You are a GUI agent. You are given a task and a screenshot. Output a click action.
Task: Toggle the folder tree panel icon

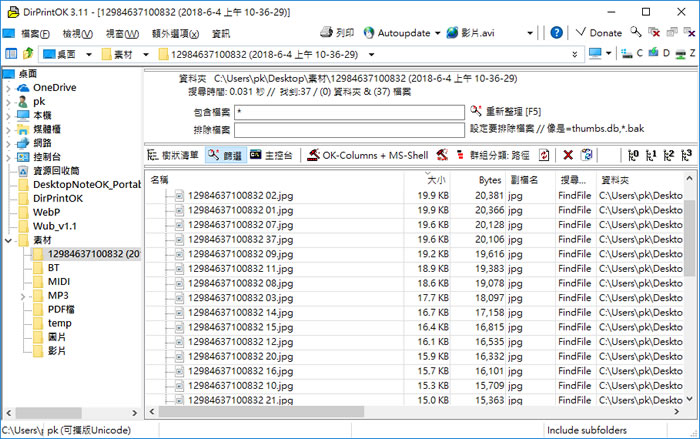pos(11,54)
